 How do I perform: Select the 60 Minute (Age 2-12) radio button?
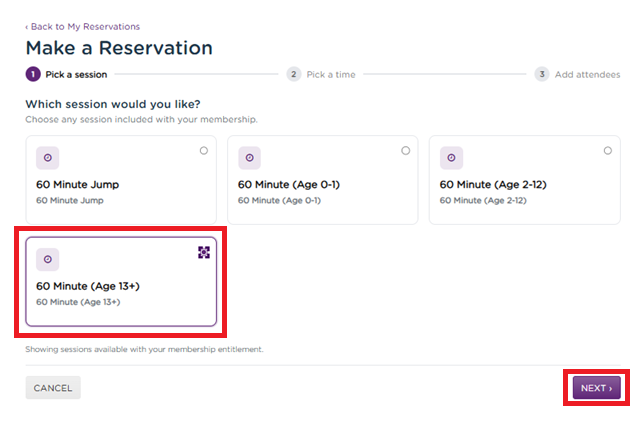click(x=608, y=150)
